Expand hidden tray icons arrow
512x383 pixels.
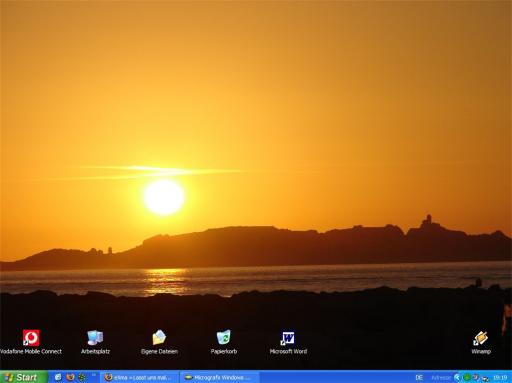click(457, 377)
